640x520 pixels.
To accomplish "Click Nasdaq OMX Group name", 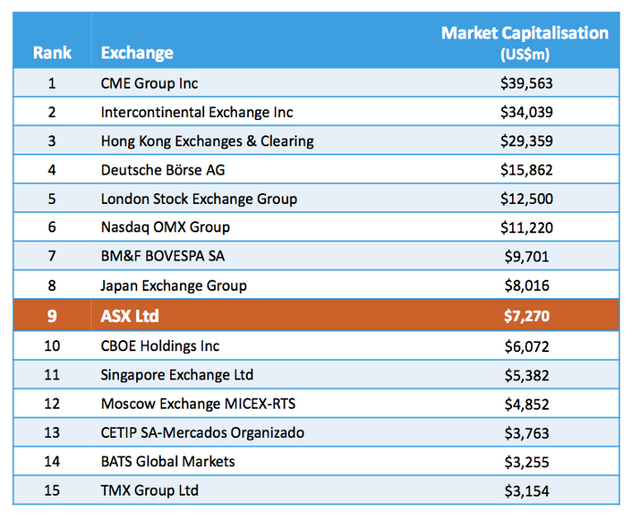I will pyautogui.click(x=166, y=228).
